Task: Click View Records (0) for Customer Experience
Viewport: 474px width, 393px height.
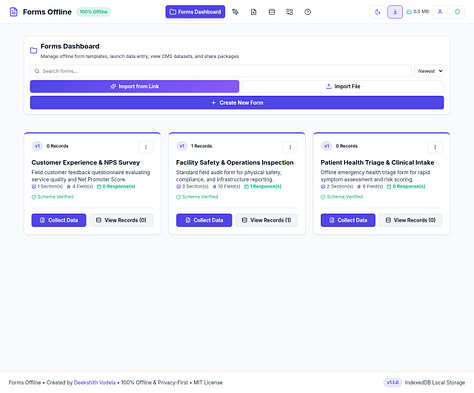Action: [x=121, y=220]
